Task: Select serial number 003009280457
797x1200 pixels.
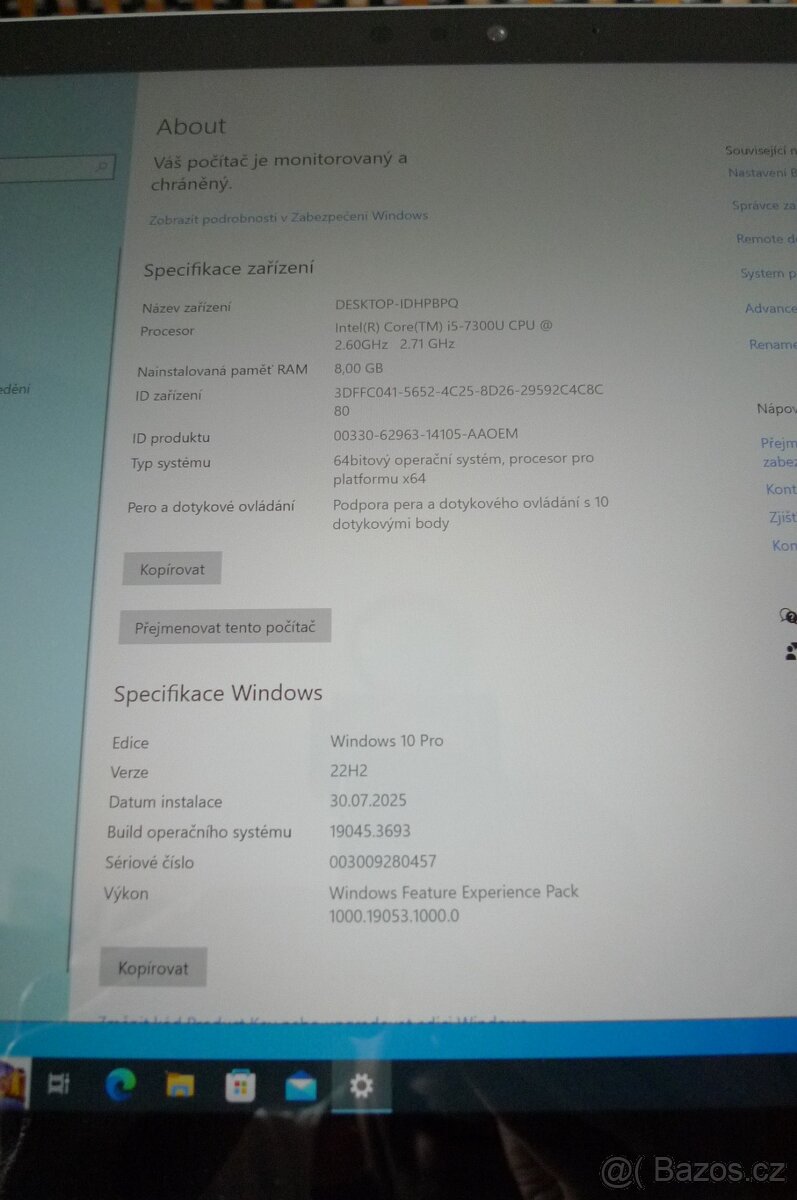Action: coord(383,861)
